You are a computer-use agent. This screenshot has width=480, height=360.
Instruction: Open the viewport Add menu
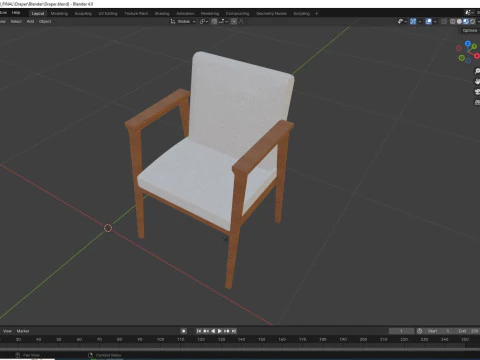pyautogui.click(x=30, y=21)
